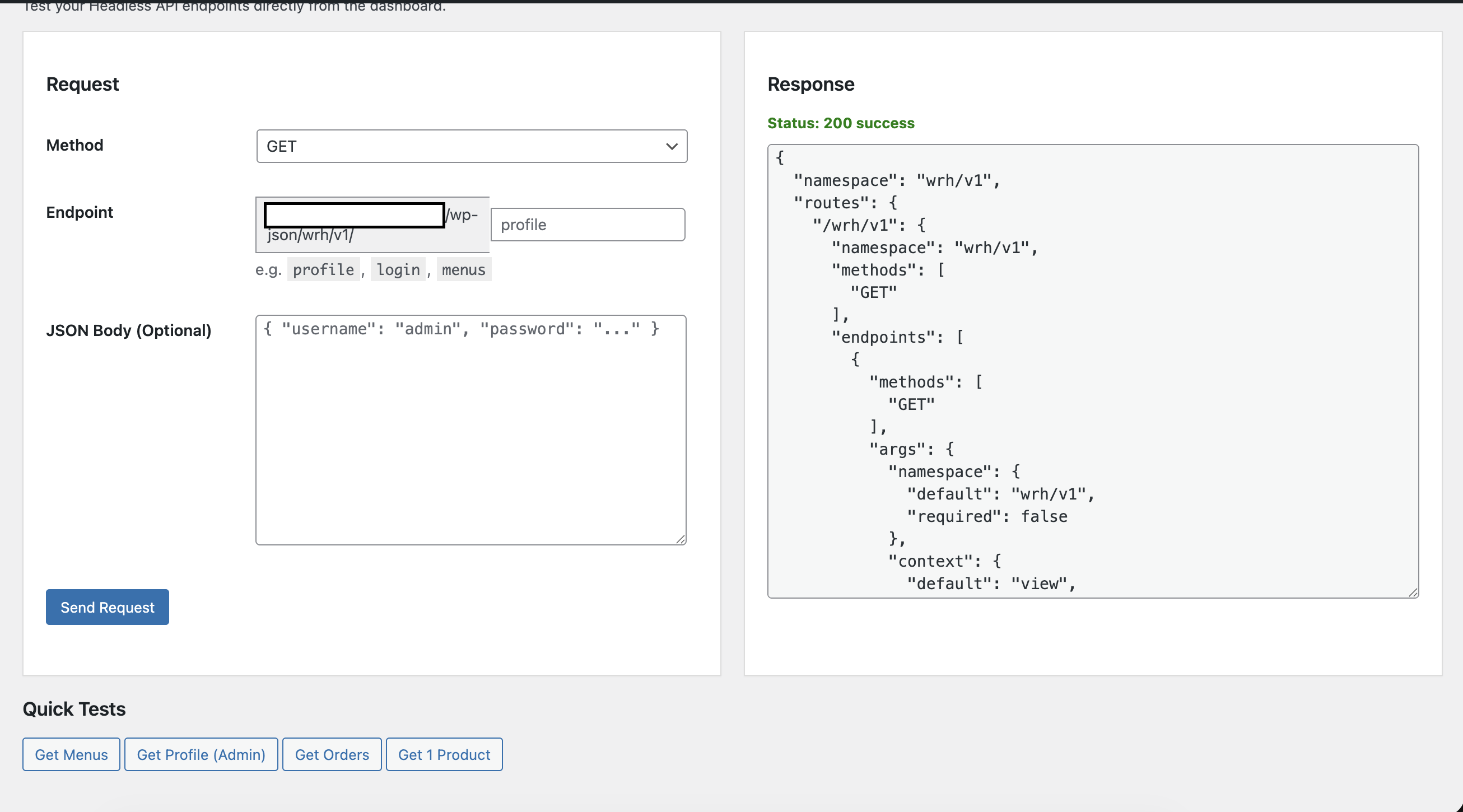1463x812 pixels.
Task: Click the Method field label
Action: pos(74,146)
